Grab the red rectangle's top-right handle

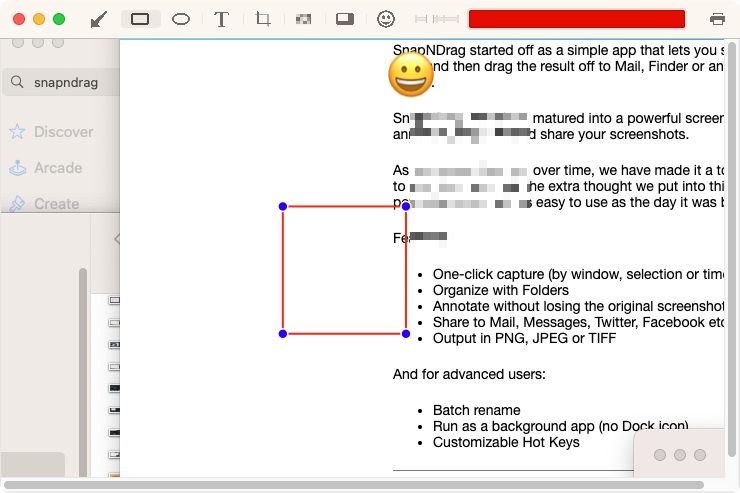click(406, 206)
